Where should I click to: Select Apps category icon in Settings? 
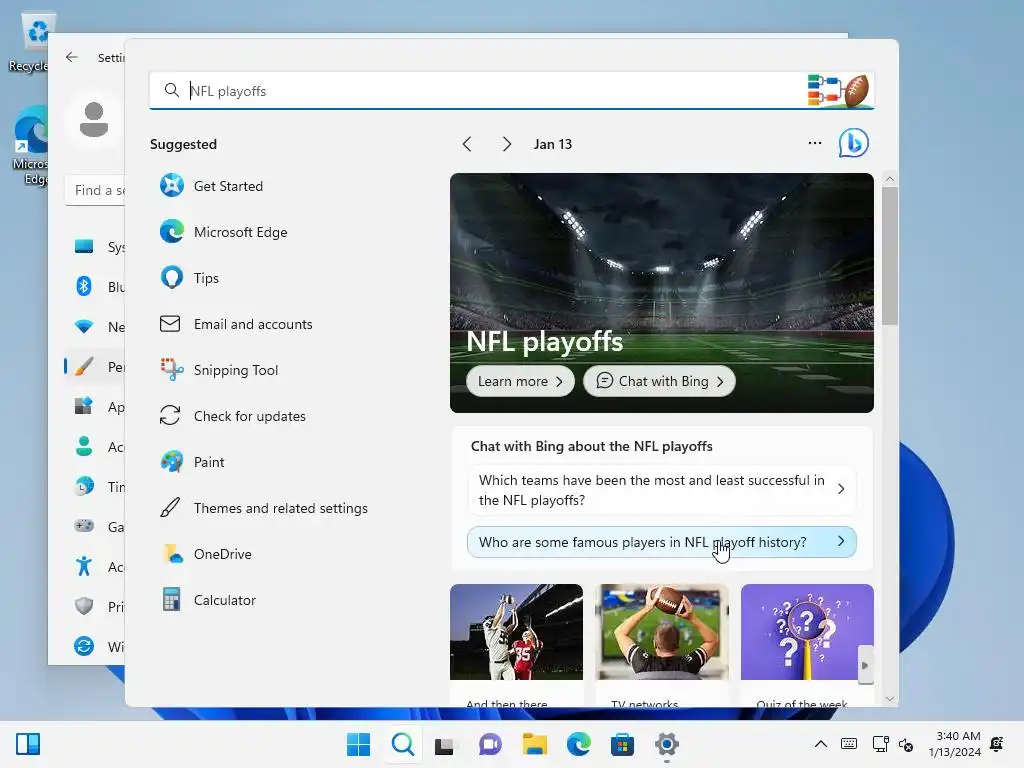pos(84,406)
